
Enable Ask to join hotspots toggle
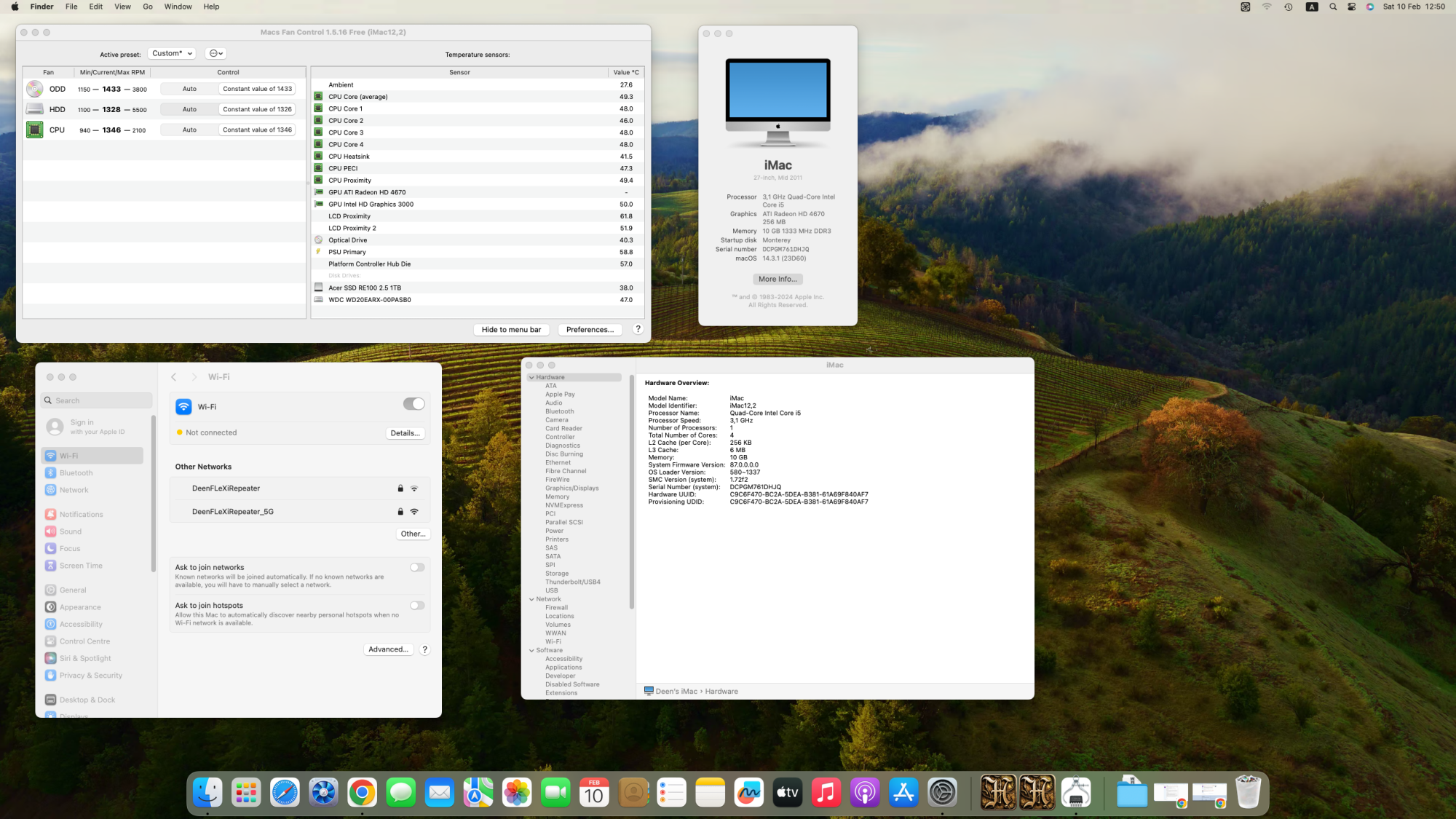[417, 606]
